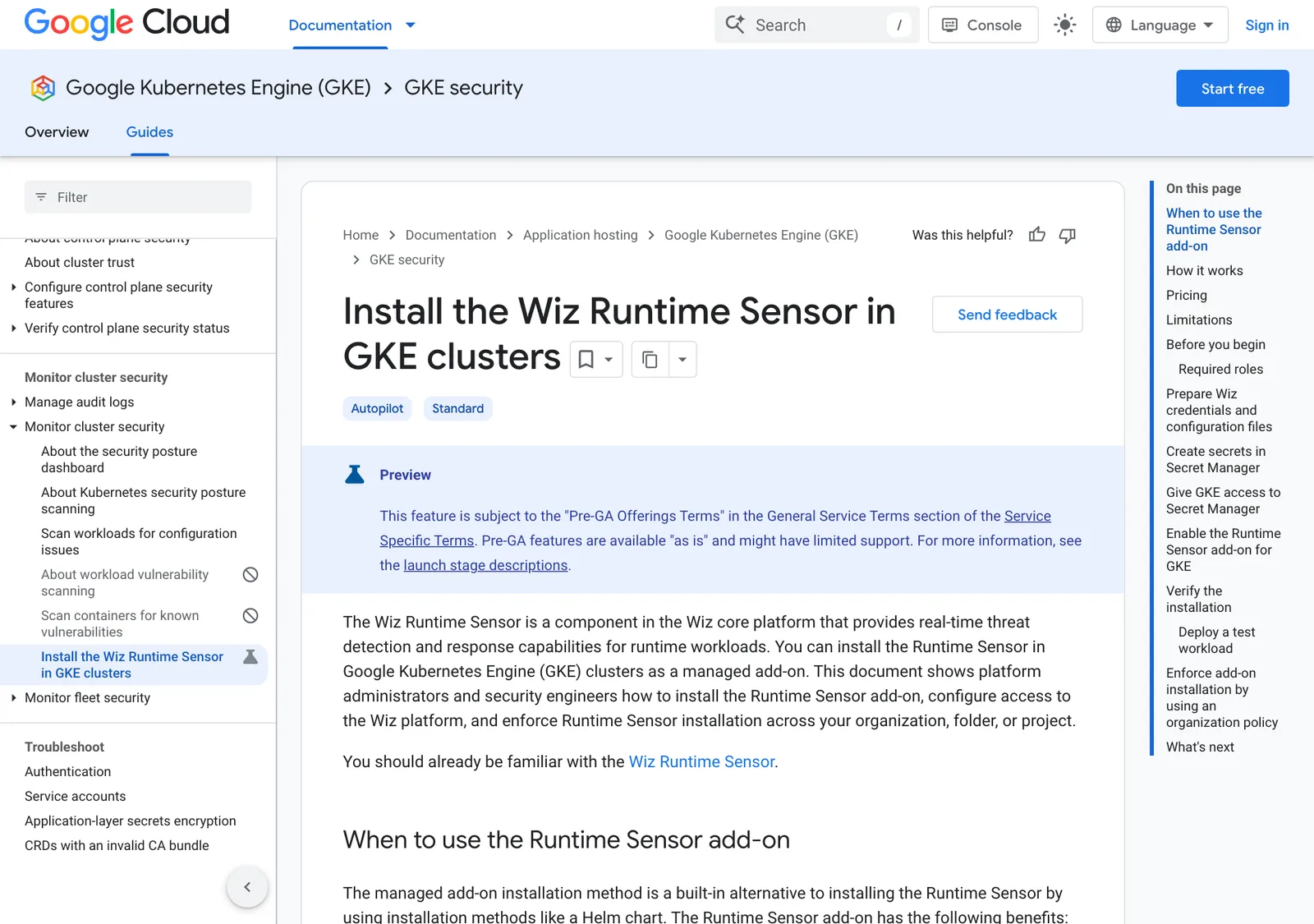The height and width of the screenshot is (924, 1314).
Task: Switch to the Guides tab
Action: [x=149, y=132]
